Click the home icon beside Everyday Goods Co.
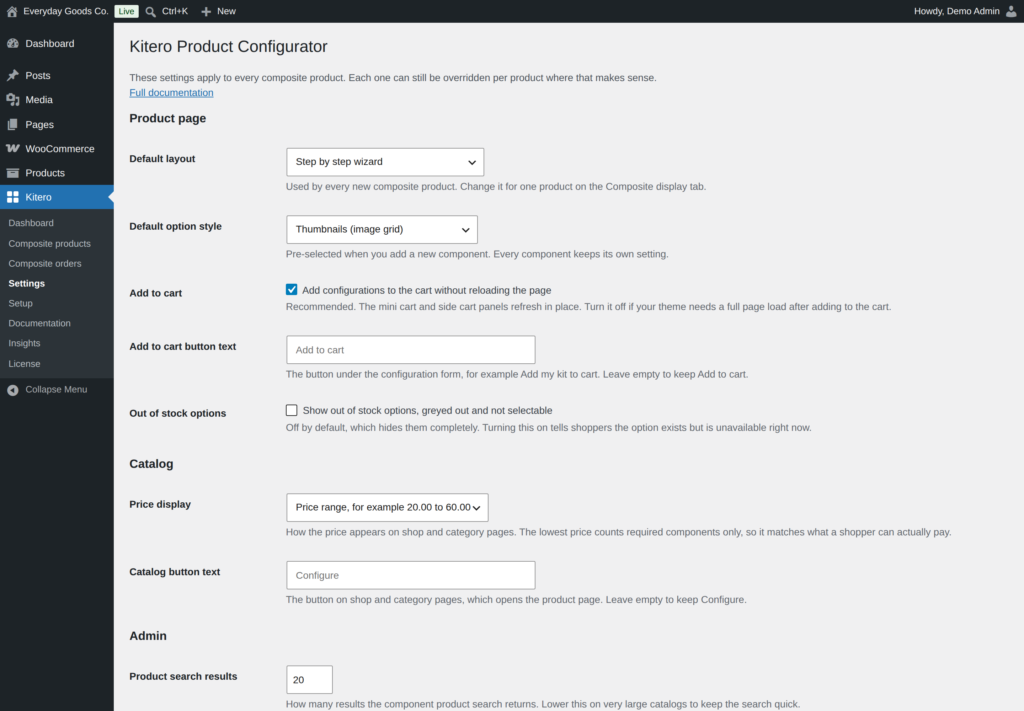Screen dimensions: 1024x711 pyautogui.click(x=12, y=11)
